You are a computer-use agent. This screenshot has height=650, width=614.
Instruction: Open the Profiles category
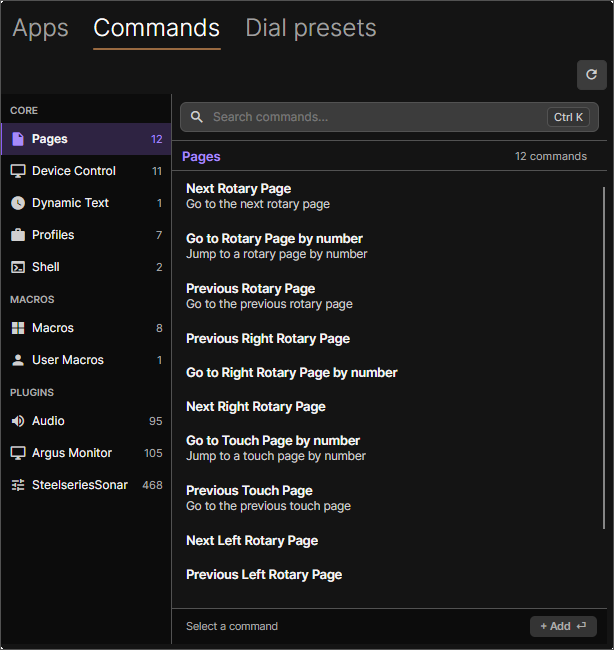pos(86,235)
